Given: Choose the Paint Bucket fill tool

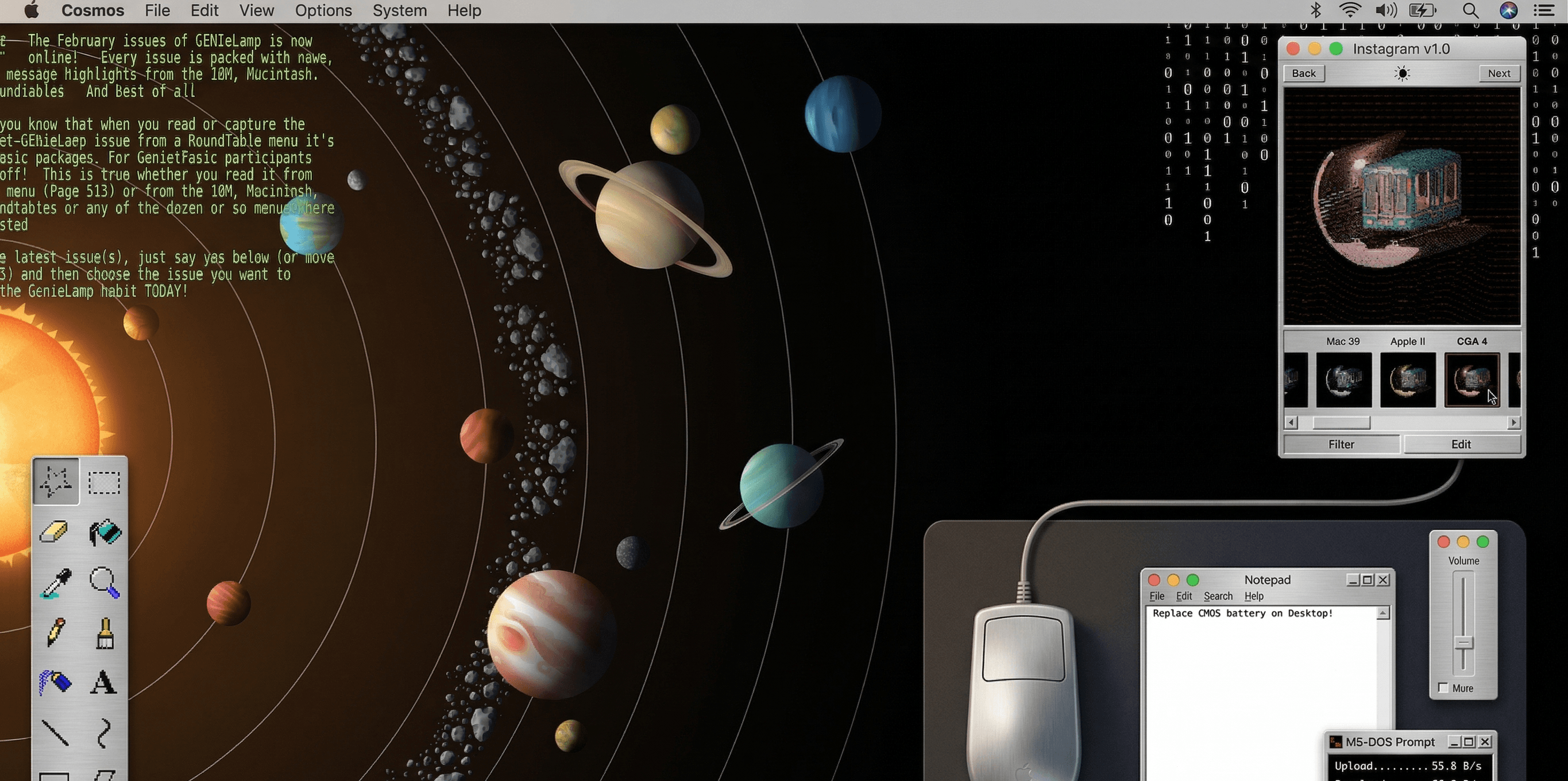Looking at the screenshot, I should [105, 532].
